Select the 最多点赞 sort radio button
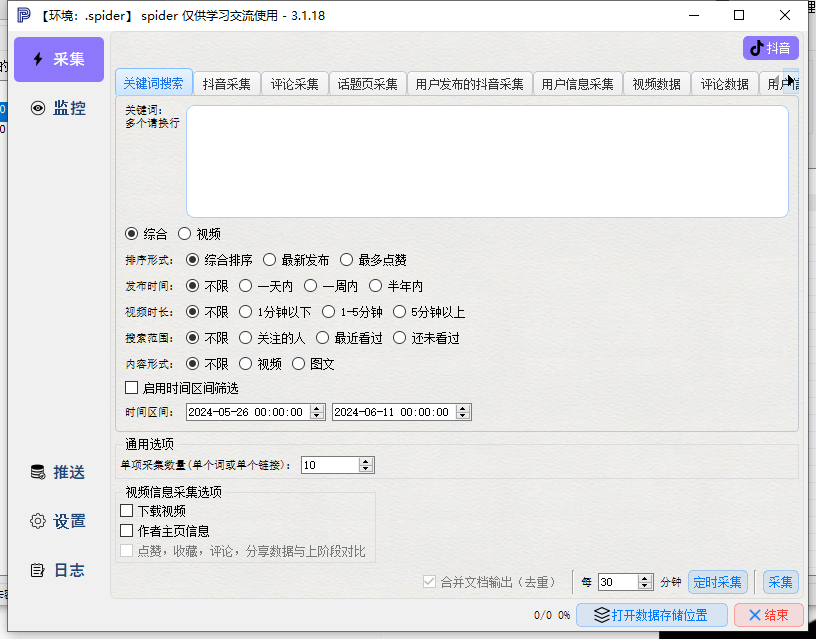This screenshot has height=639, width=816. tap(347, 260)
